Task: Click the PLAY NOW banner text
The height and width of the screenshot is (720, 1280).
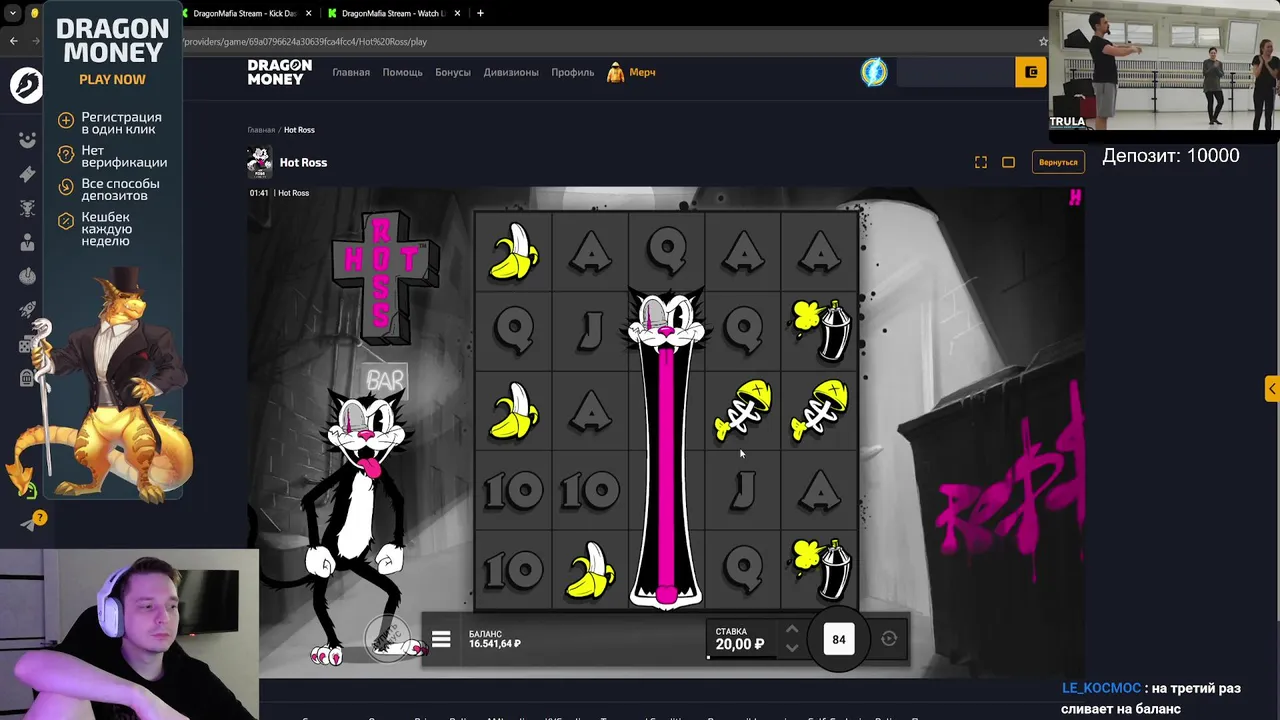Action: (112, 79)
